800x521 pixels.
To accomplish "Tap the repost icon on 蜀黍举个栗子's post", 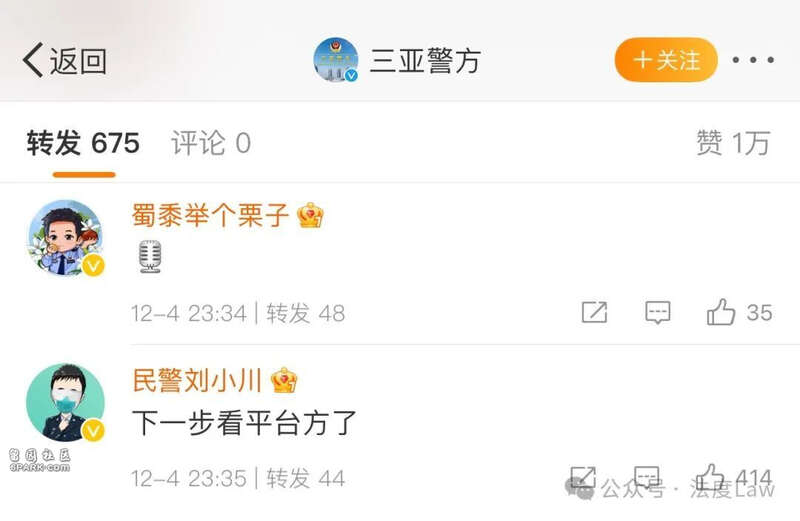I will tap(594, 312).
